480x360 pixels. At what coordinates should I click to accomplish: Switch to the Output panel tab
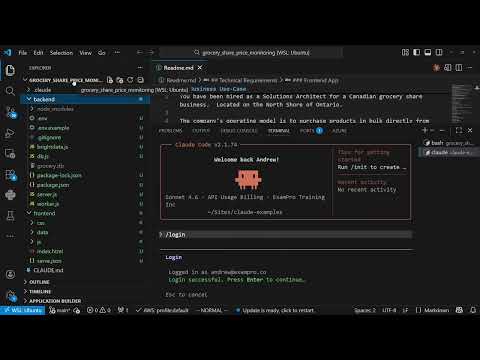click(x=201, y=131)
